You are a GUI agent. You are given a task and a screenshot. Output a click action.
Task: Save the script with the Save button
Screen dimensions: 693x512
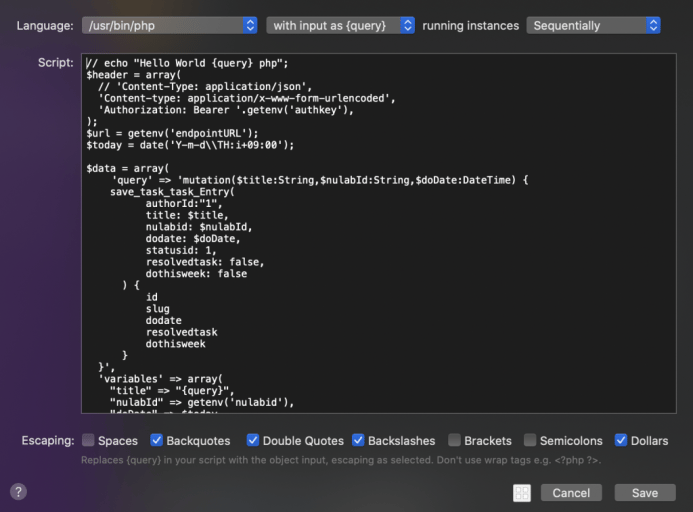pos(644,493)
